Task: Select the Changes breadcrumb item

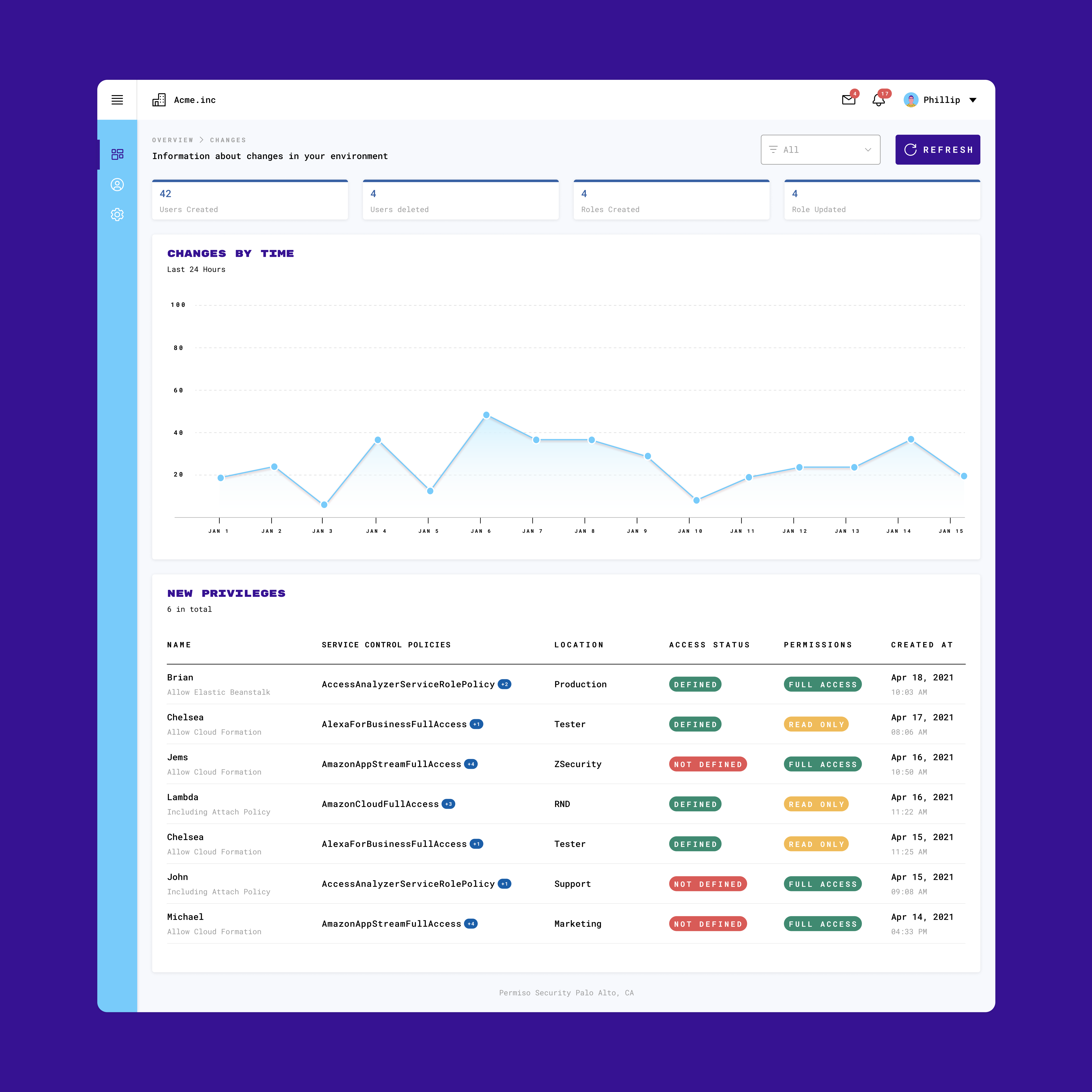Action: (x=228, y=140)
